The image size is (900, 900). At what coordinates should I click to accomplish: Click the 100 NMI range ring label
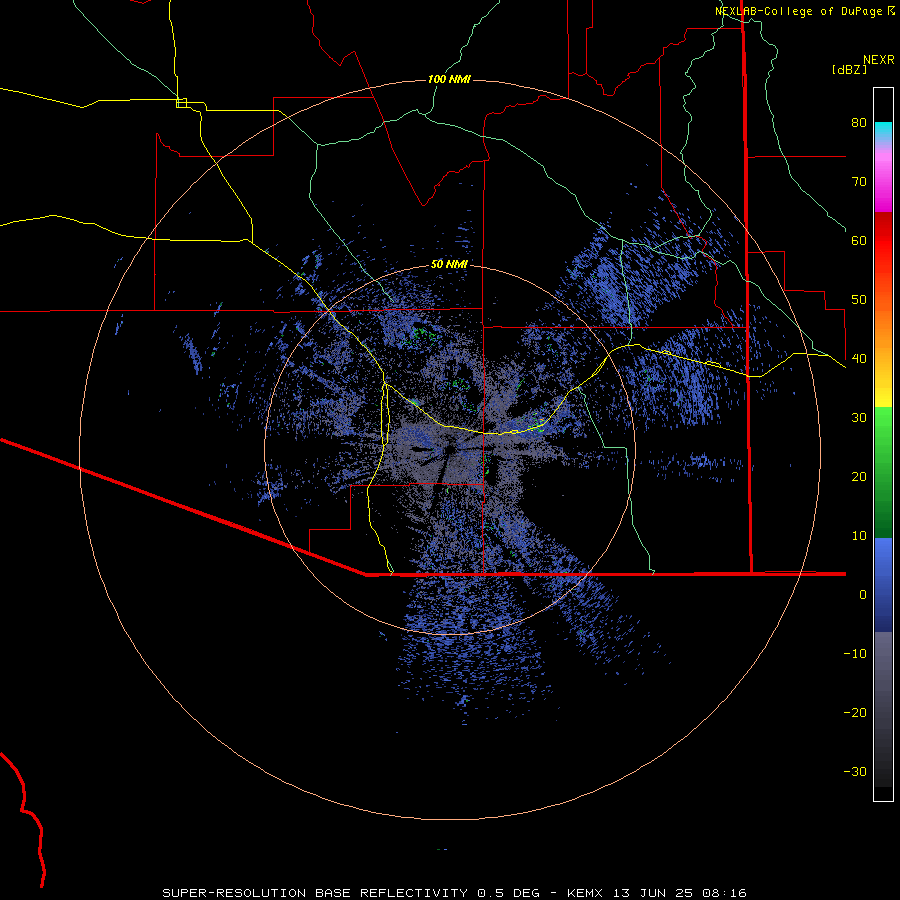(x=449, y=79)
